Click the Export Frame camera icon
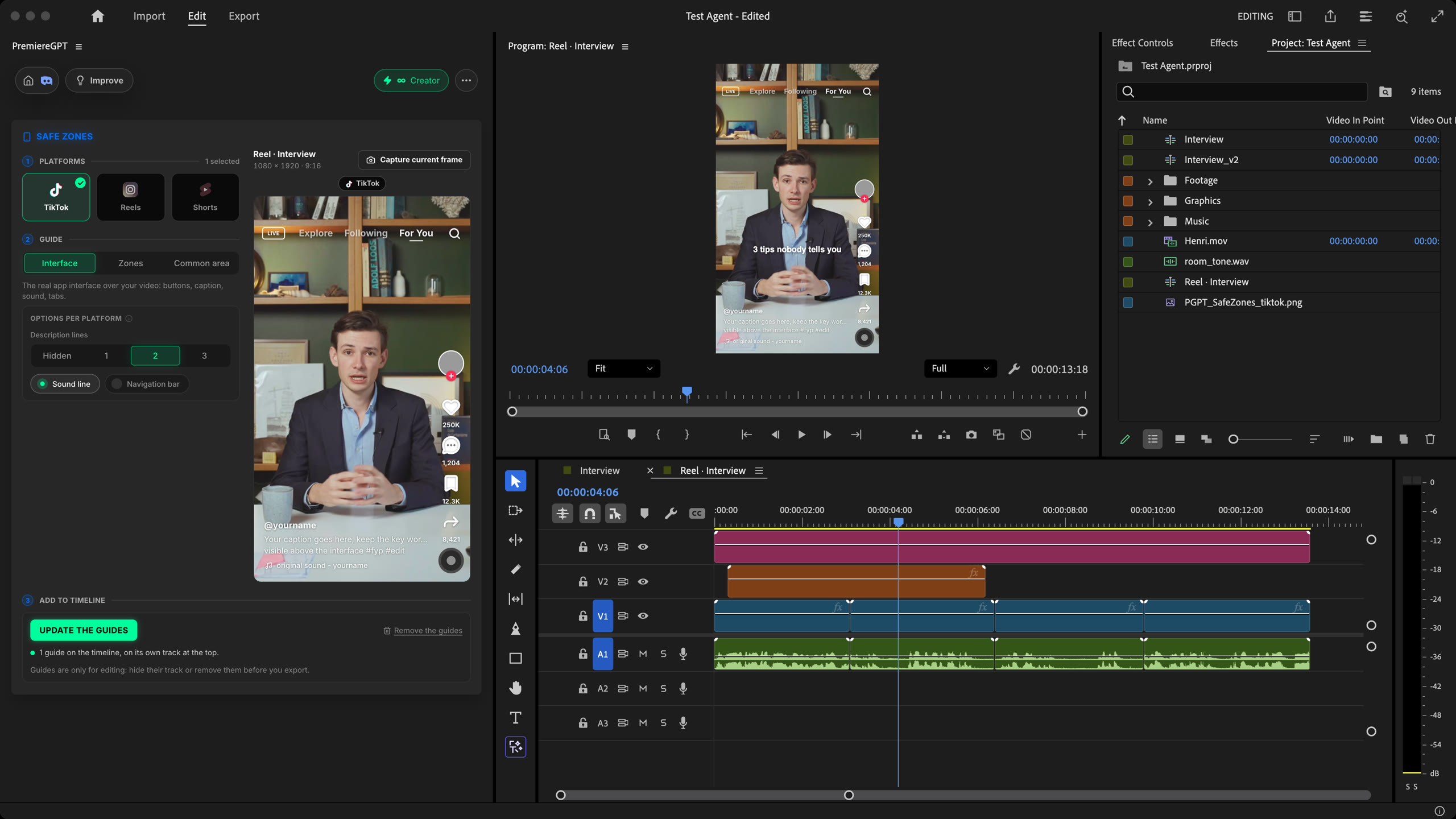Viewport: 1456px width, 819px height. [x=971, y=435]
